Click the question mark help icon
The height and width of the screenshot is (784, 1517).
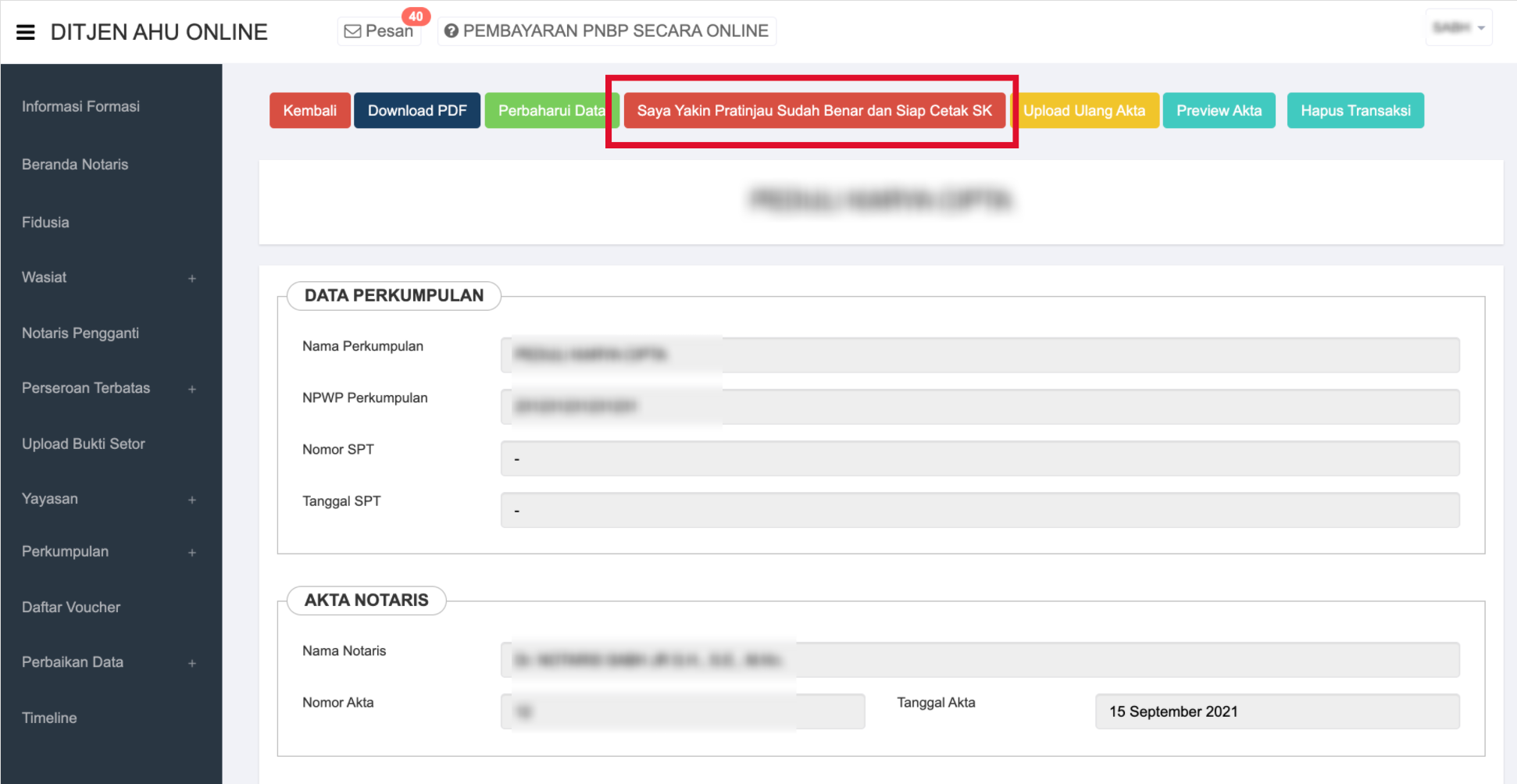(x=451, y=31)
